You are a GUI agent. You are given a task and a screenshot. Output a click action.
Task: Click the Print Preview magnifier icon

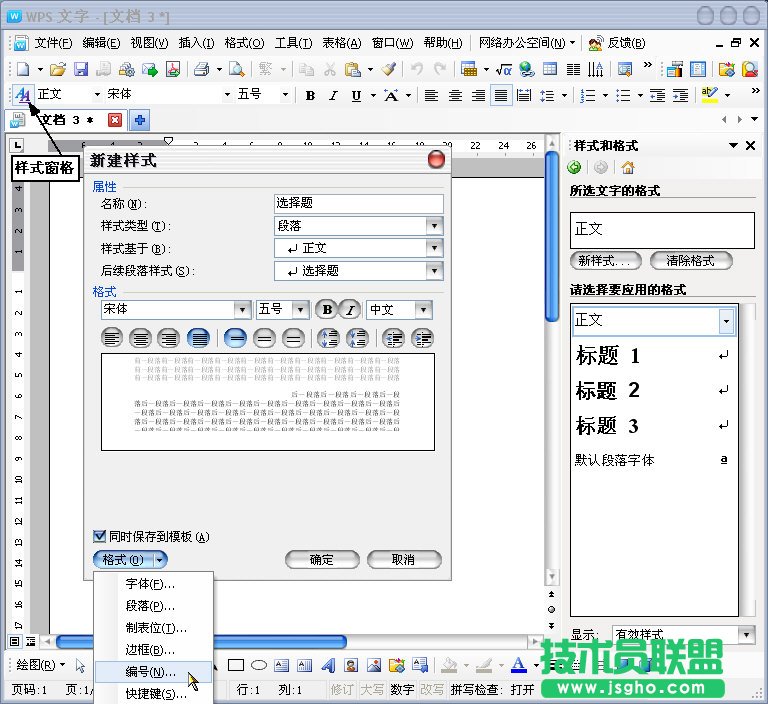pos(237,69)
